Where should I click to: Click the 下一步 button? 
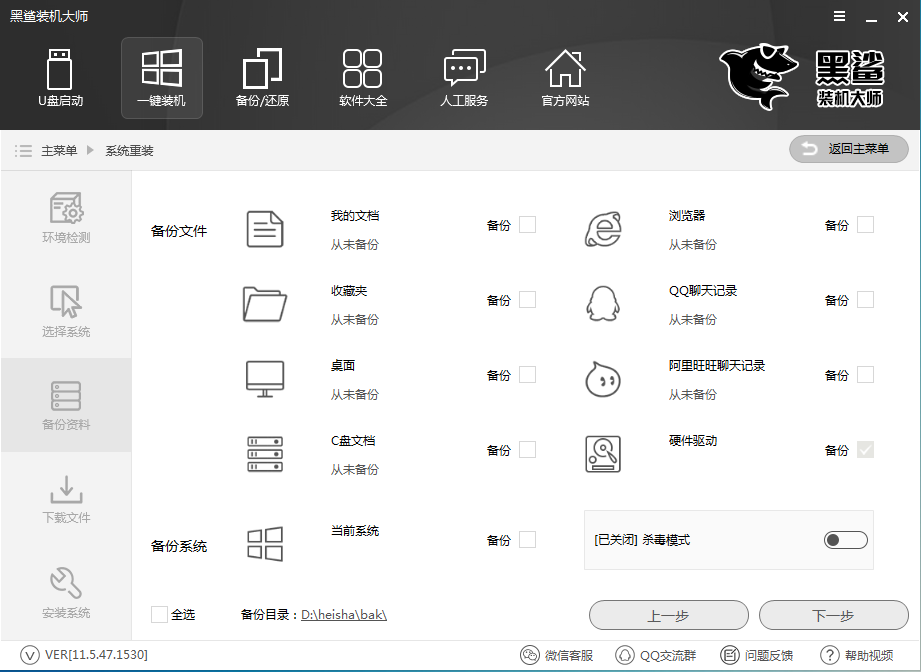834,615
